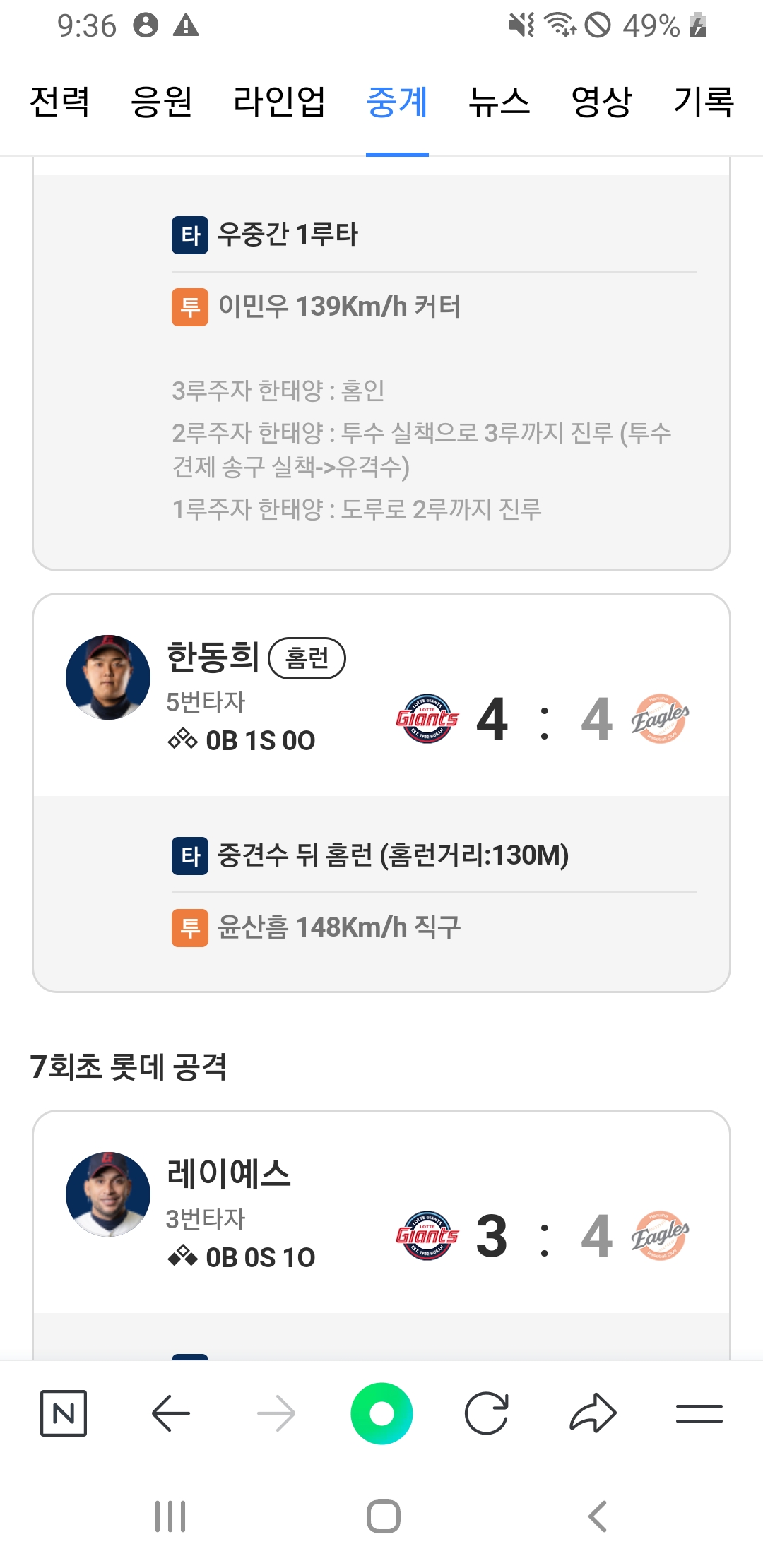This screenshot has width=763, height=1568.
Task: Switch to the 전력 tab
Action: click(x=59, y=102)
